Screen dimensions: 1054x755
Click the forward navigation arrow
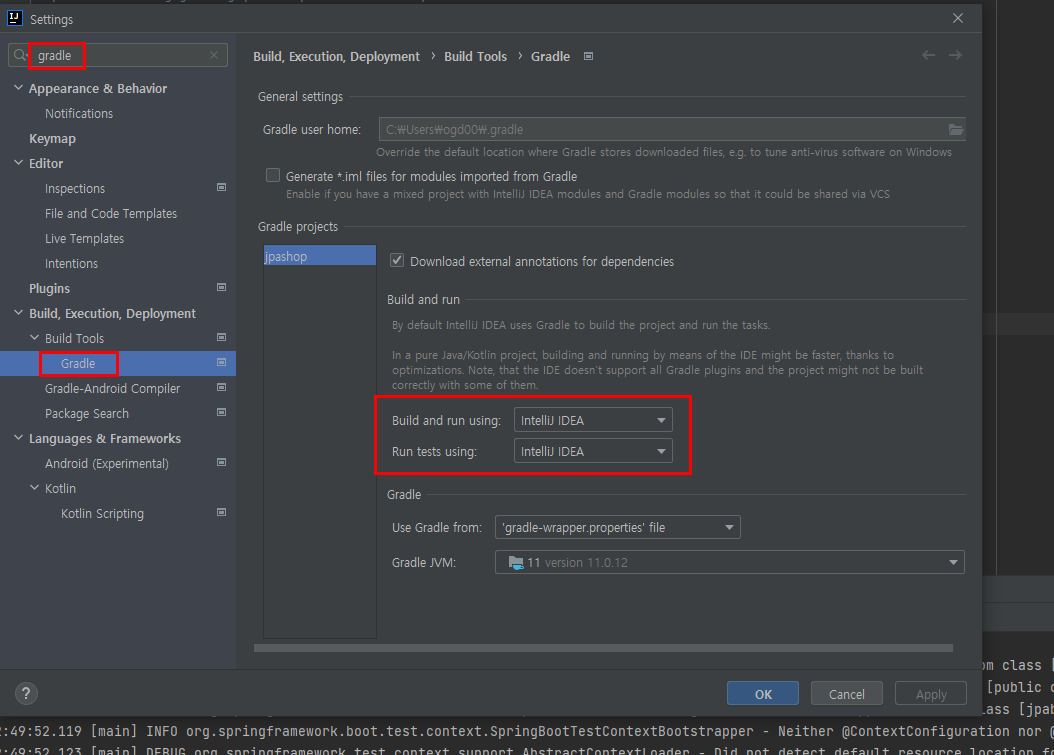point(955,55)
